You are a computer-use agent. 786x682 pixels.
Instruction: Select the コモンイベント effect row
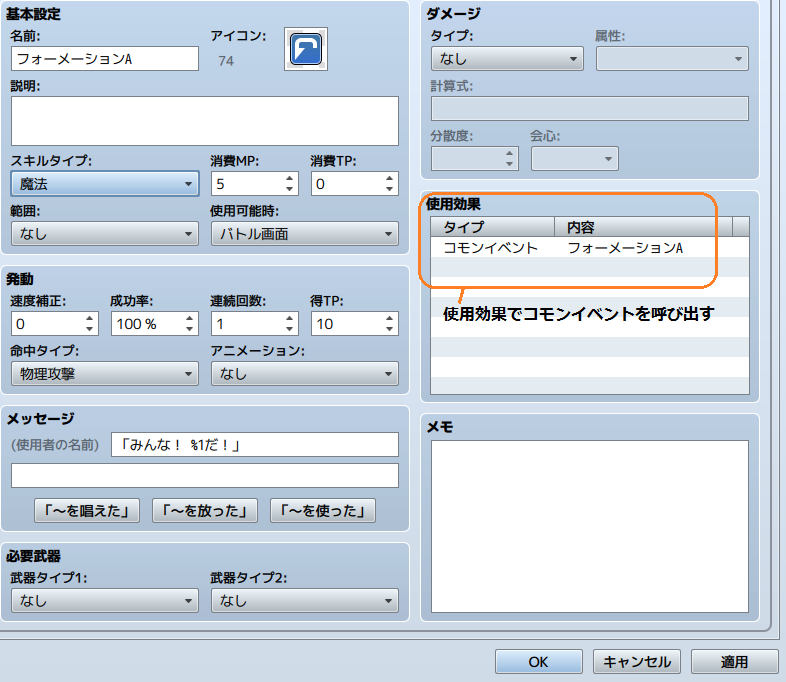coord(590,248)
